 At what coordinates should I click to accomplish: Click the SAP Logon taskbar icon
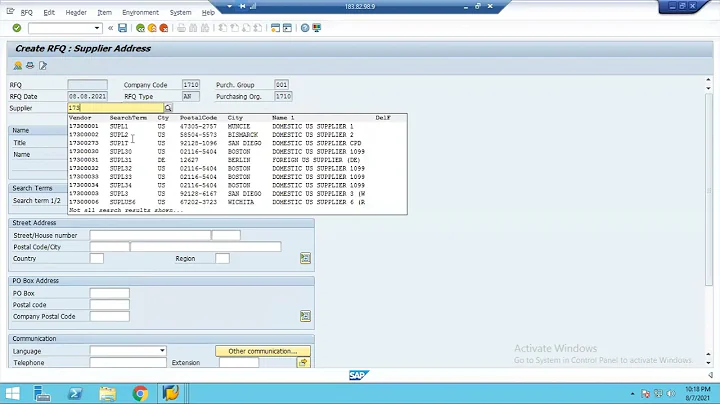171,393
